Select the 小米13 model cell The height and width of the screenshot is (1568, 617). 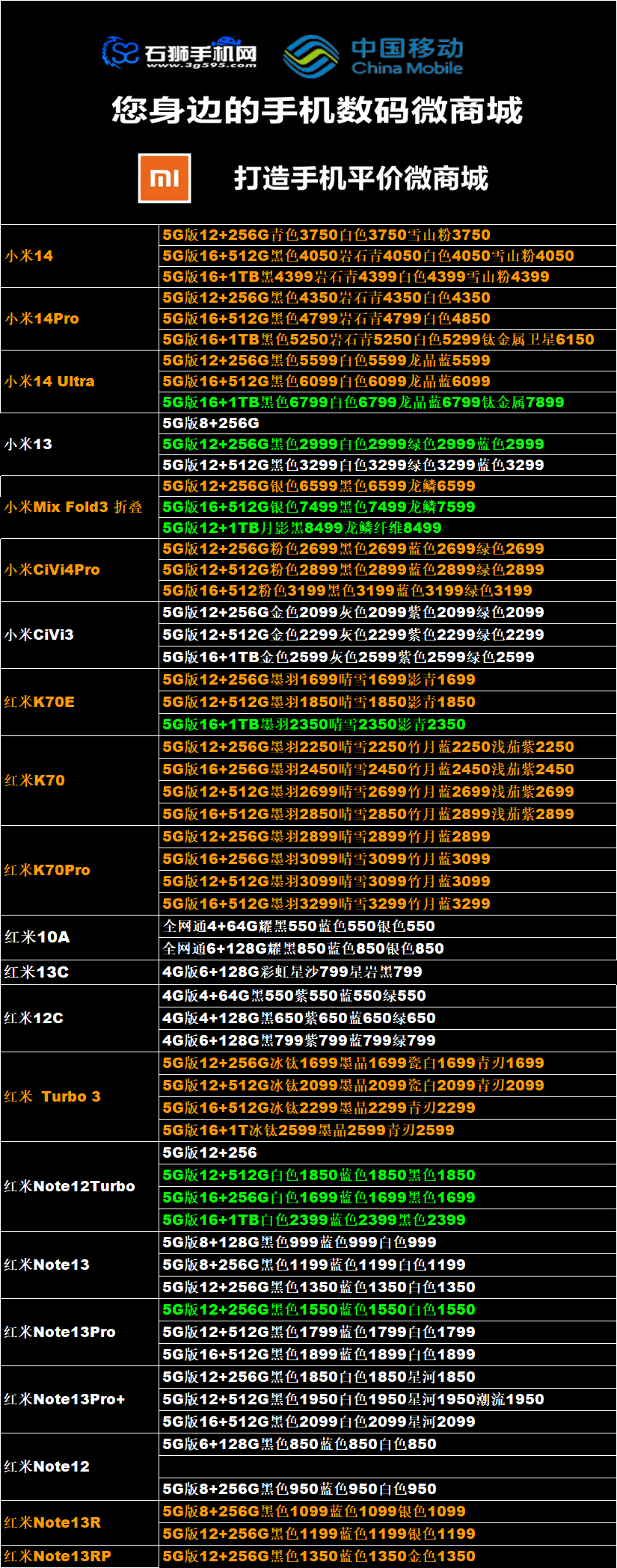click(80, 444)
